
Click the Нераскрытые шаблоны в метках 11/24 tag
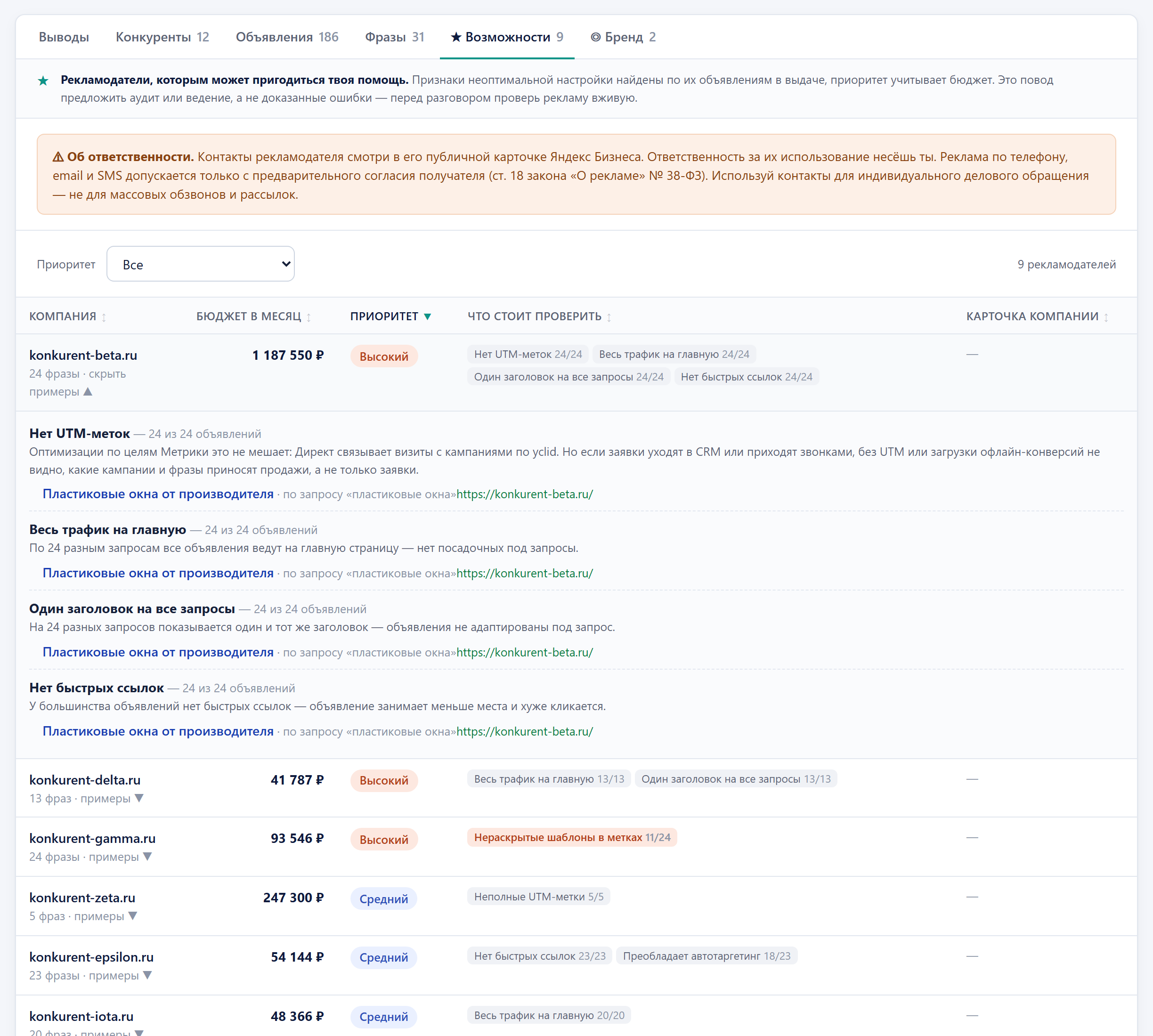(572, 837)
